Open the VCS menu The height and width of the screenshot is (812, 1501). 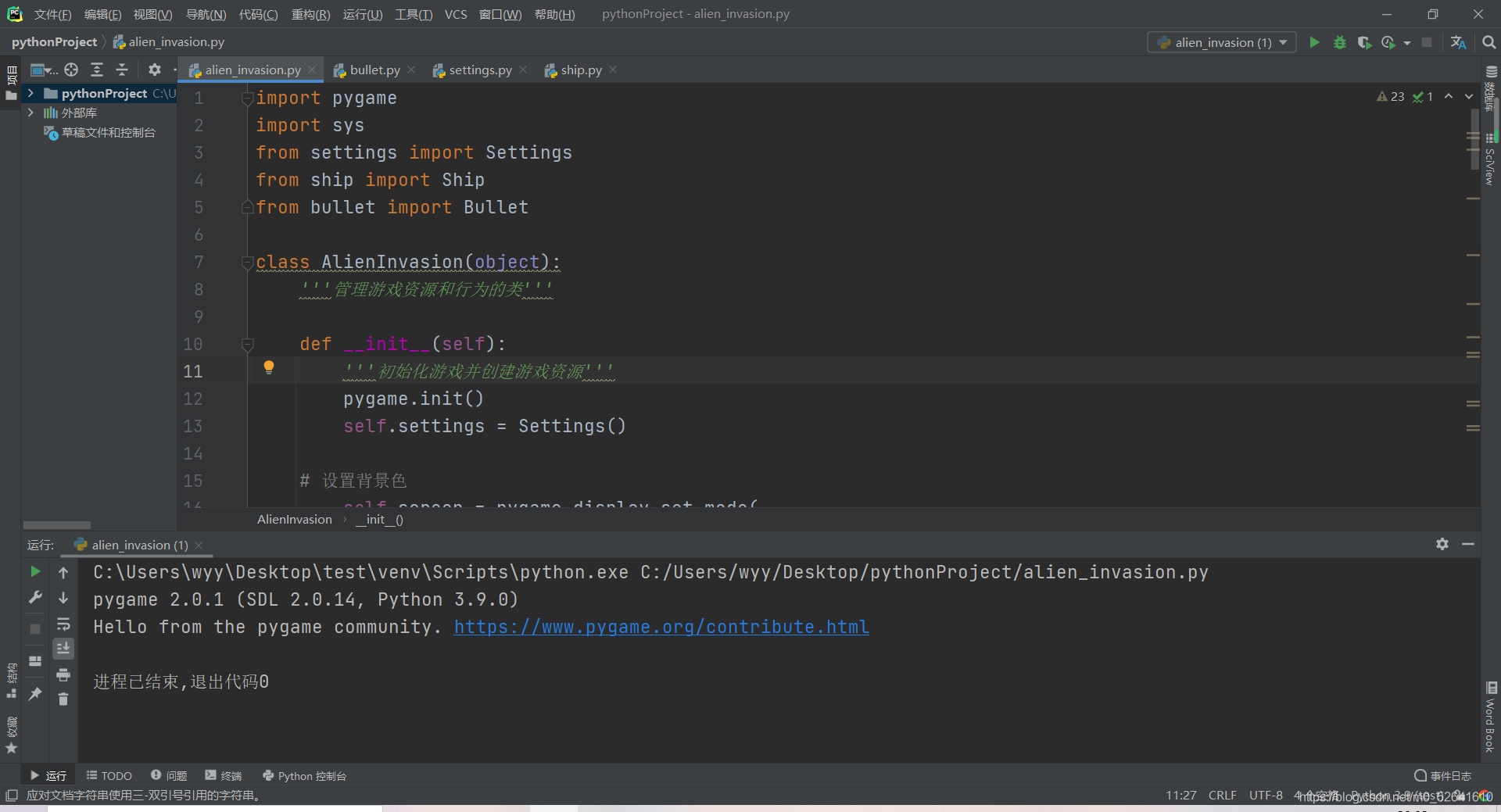click(x=456, y=14)
